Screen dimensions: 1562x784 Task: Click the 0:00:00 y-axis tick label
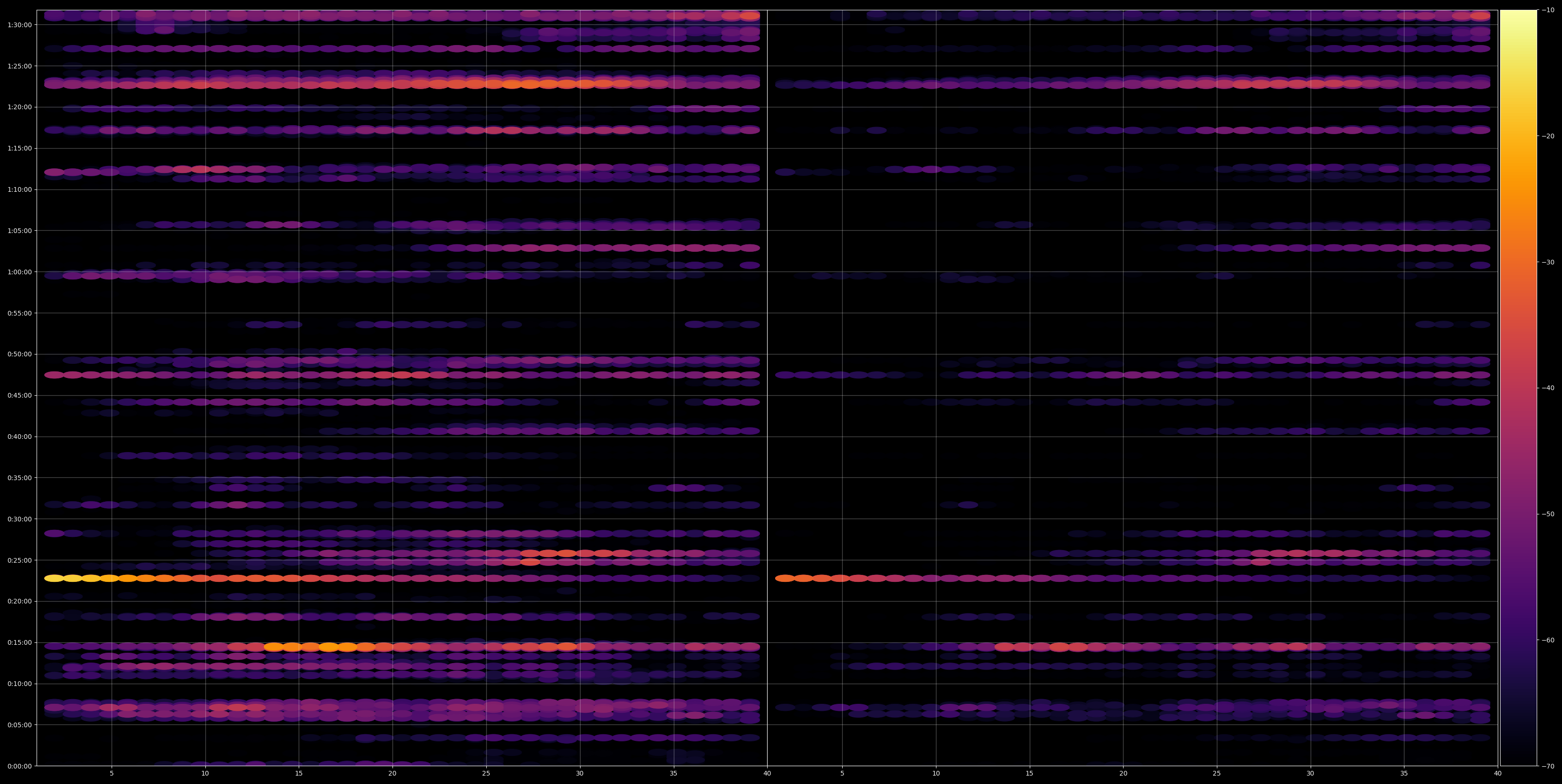click(19, 766)
